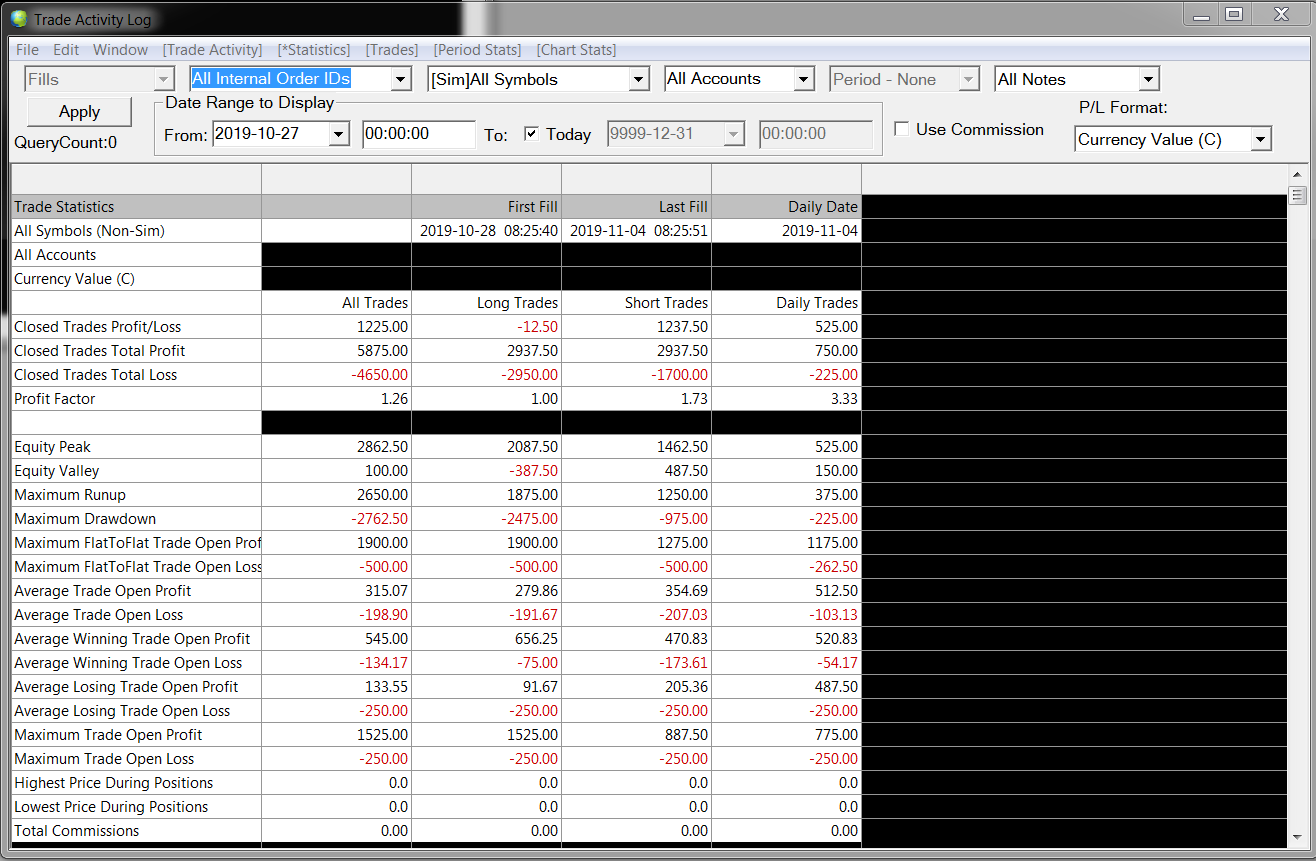1316x861 pixels.
Task: Click the From time field
Action: (x=419, y=134)
